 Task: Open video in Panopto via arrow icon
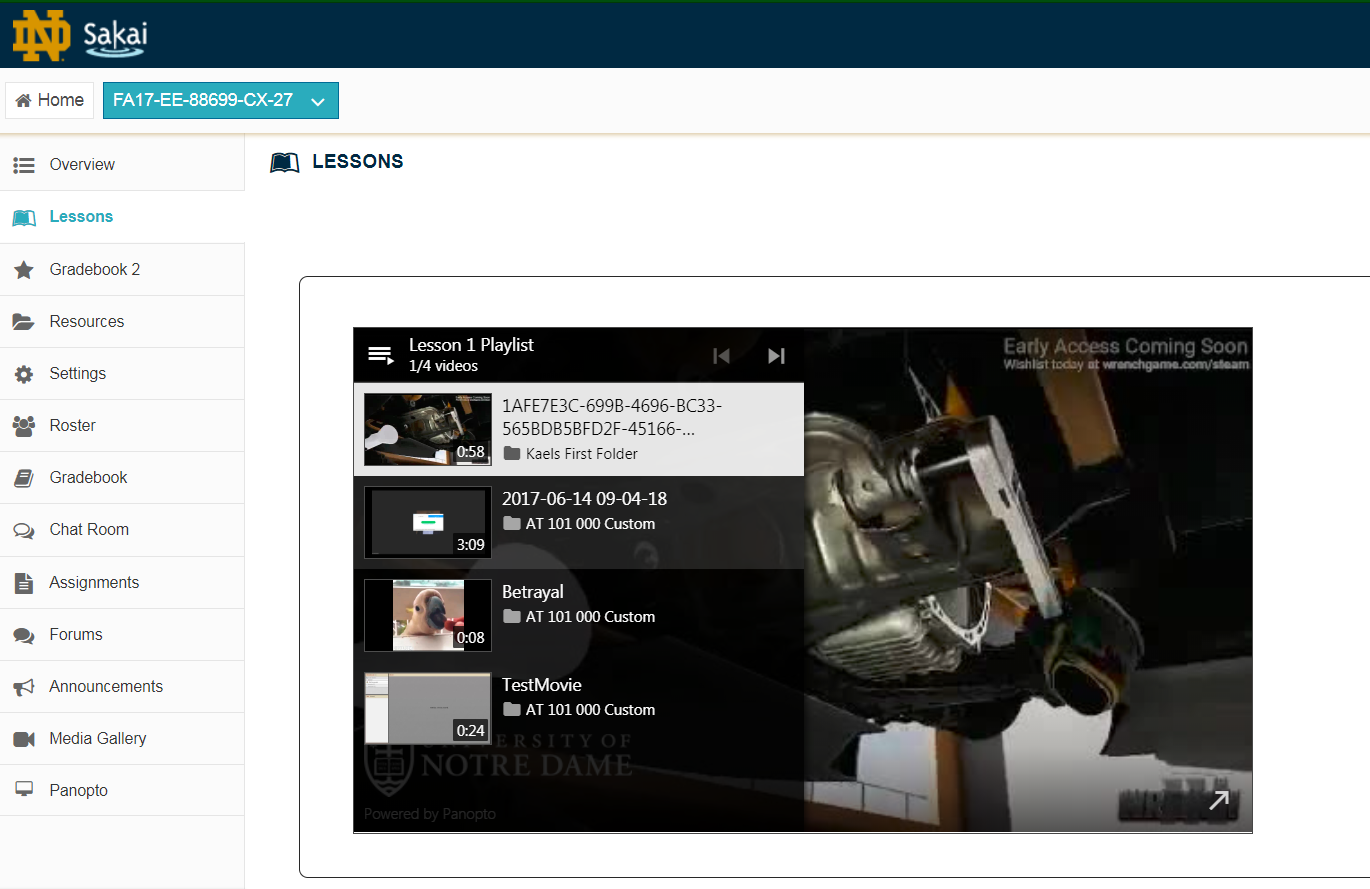click(x=1219, y=800)
